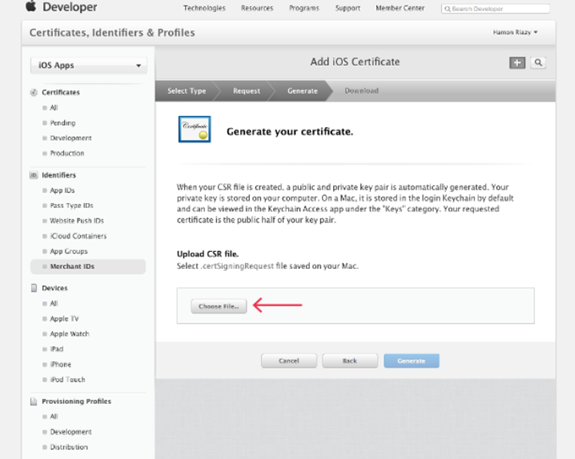This screenshot has height=459, width=575.
Task: Open the iOS Apps platform dropdown
Action: pos(89,65)
